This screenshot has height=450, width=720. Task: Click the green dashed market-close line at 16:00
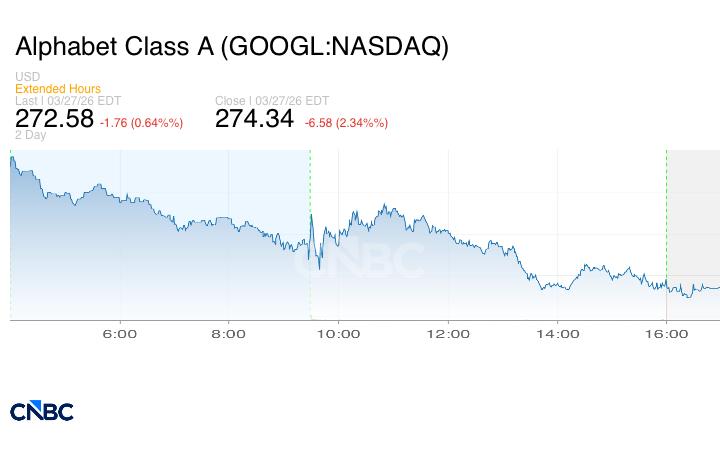[666, 200]
